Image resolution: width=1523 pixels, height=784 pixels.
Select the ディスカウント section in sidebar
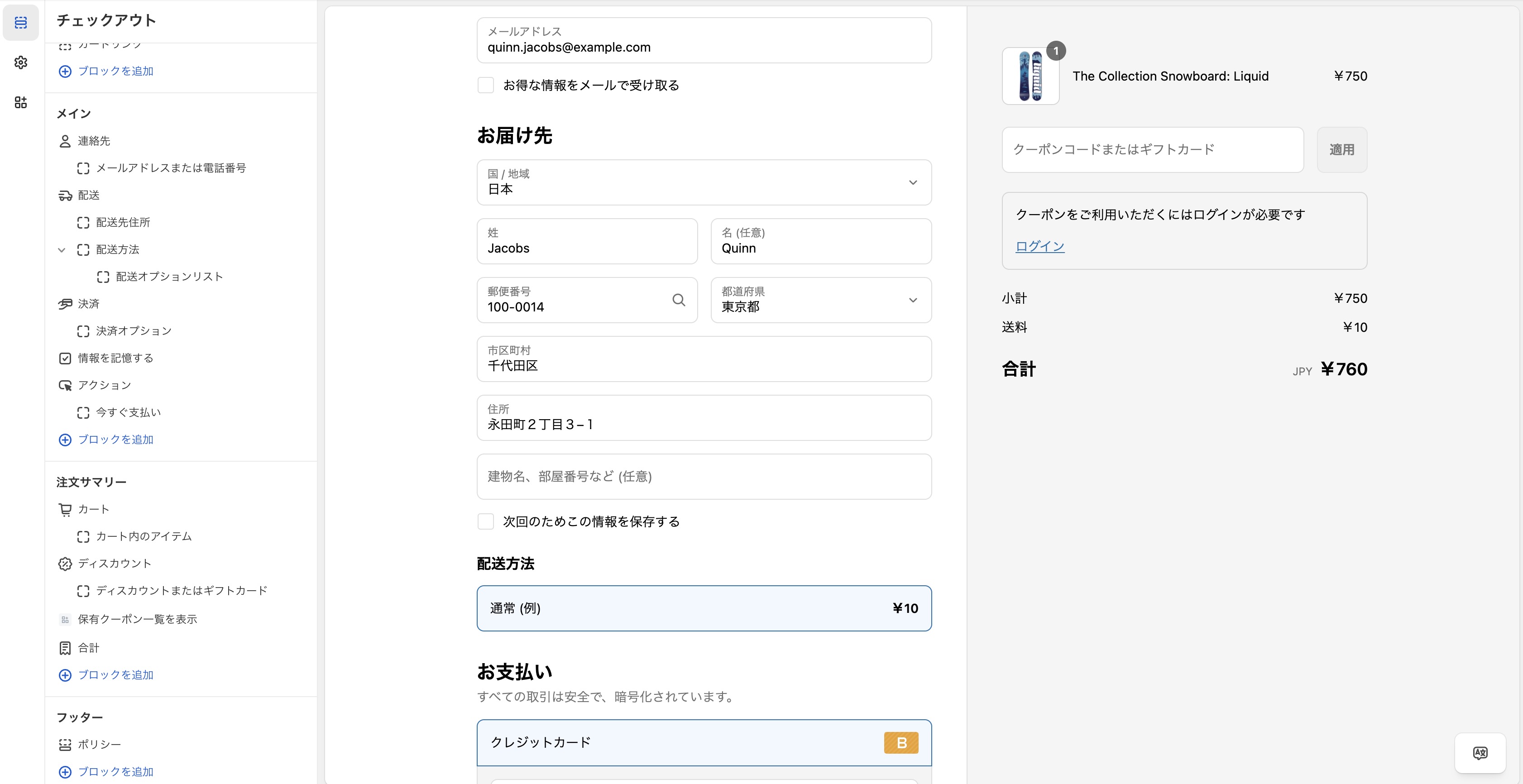tap(114, 564)
